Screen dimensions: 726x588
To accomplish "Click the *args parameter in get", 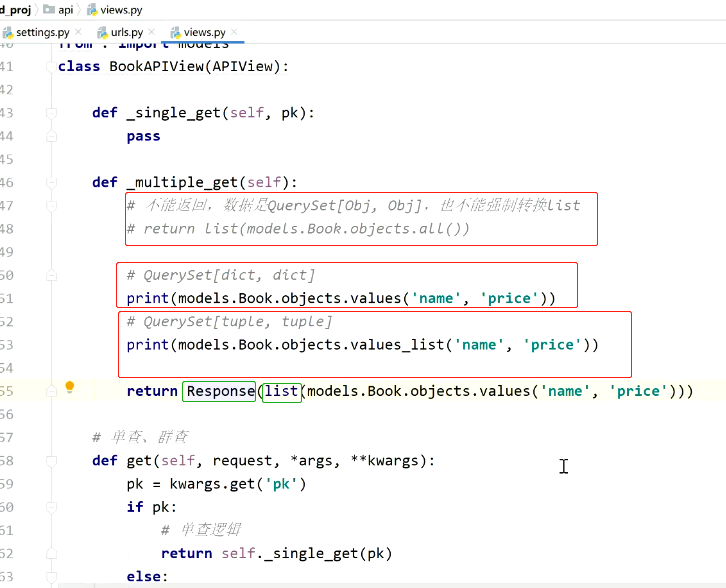I will pos(311,461).
